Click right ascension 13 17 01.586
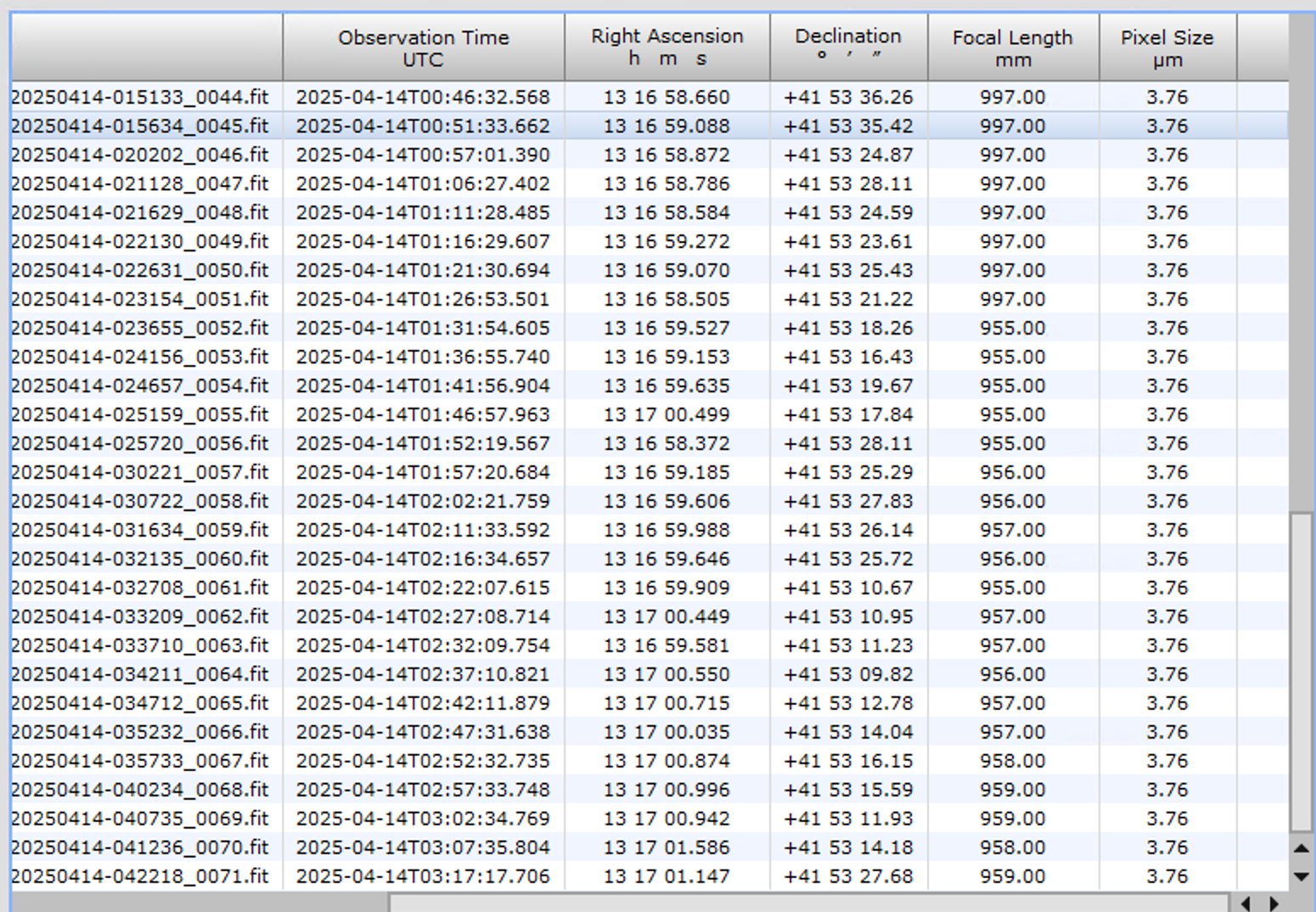This screenshot has height=912, width=1316. coord(666,847)
